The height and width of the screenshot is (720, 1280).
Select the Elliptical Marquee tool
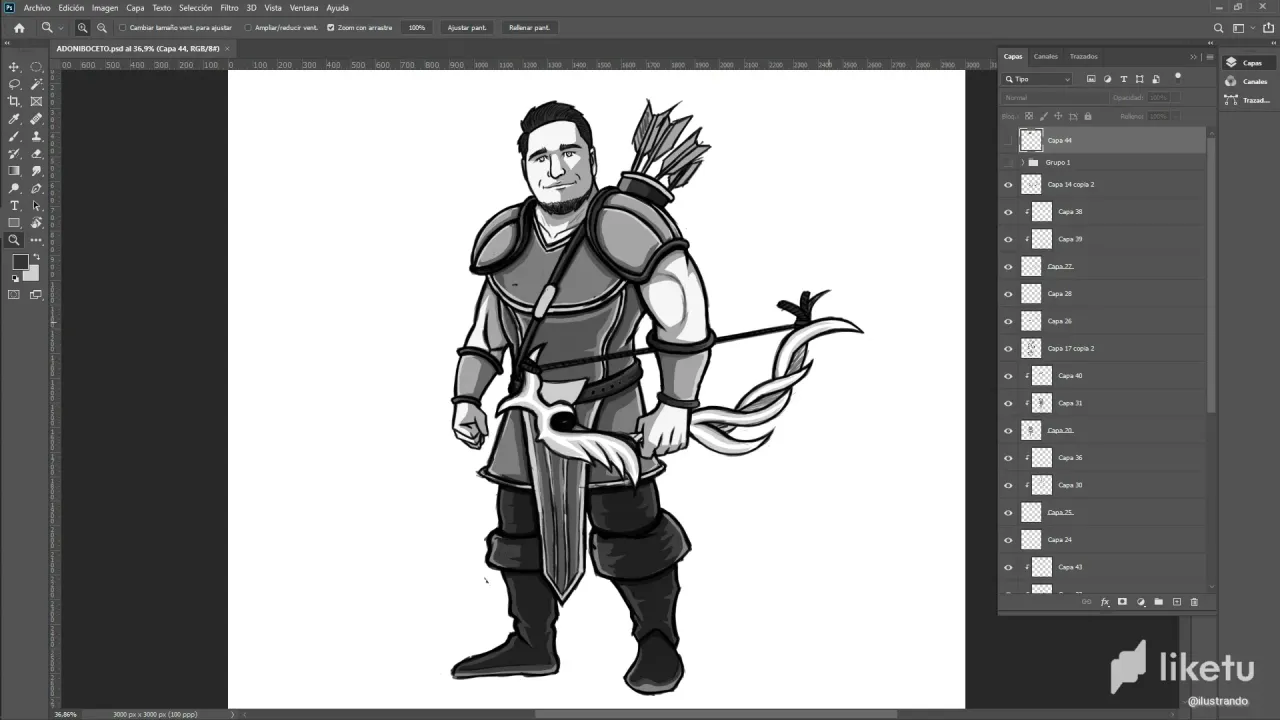click(x=36, y=67)
